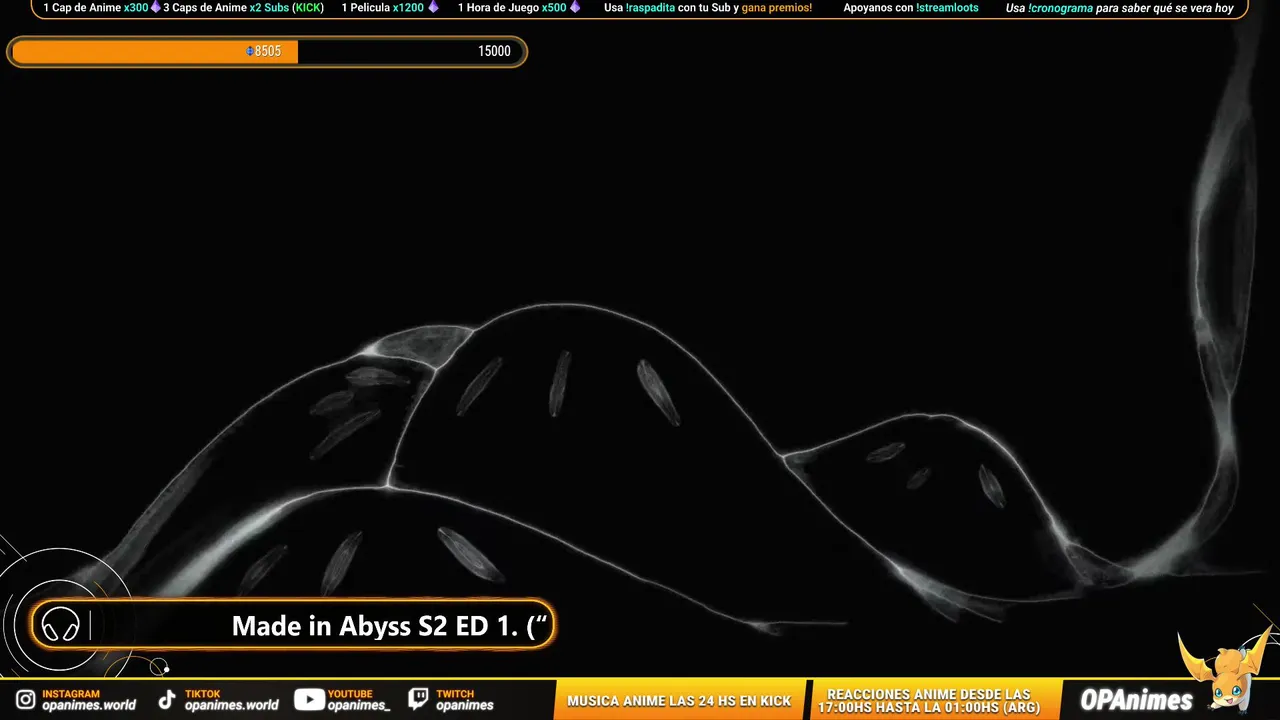The height and width of the screenshot is (720, 1280).
Task: Click the headphones now-playing icon
Action: click(60, 626)
